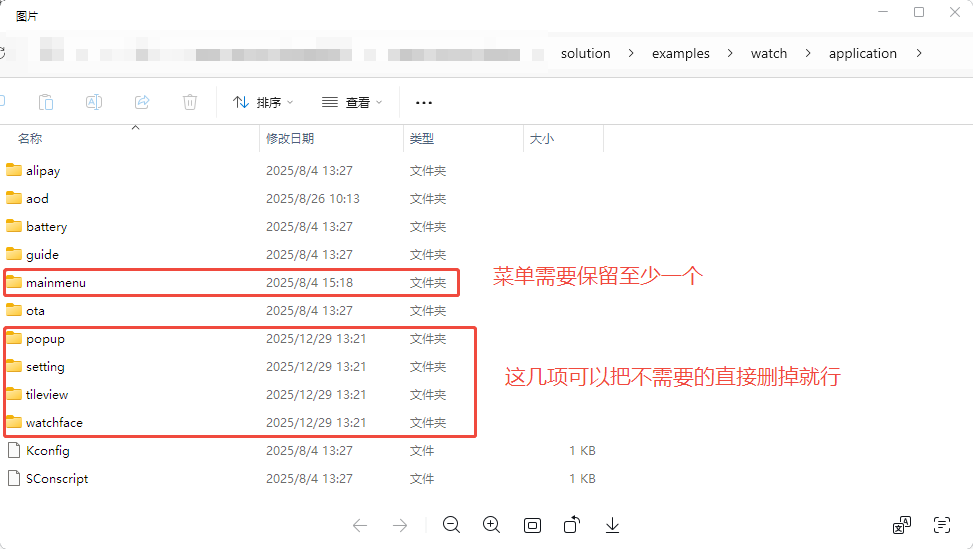
Task: Click the folder icon next to ota
Action: [x=14, y=310]
